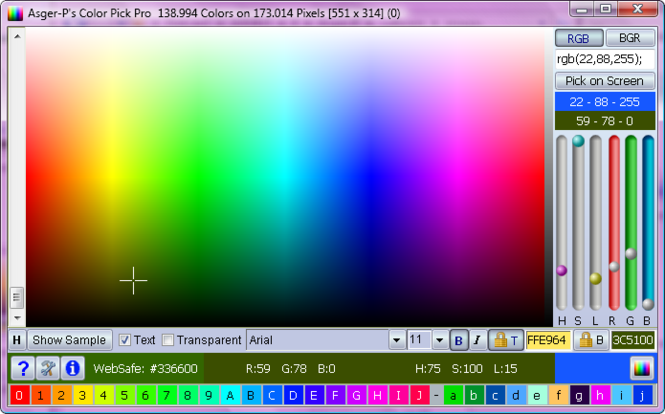Image resolution: width=665 pixels, height=414 pixels.
Task: Expand the font size 11 dropdown
Action: (440, 340)
